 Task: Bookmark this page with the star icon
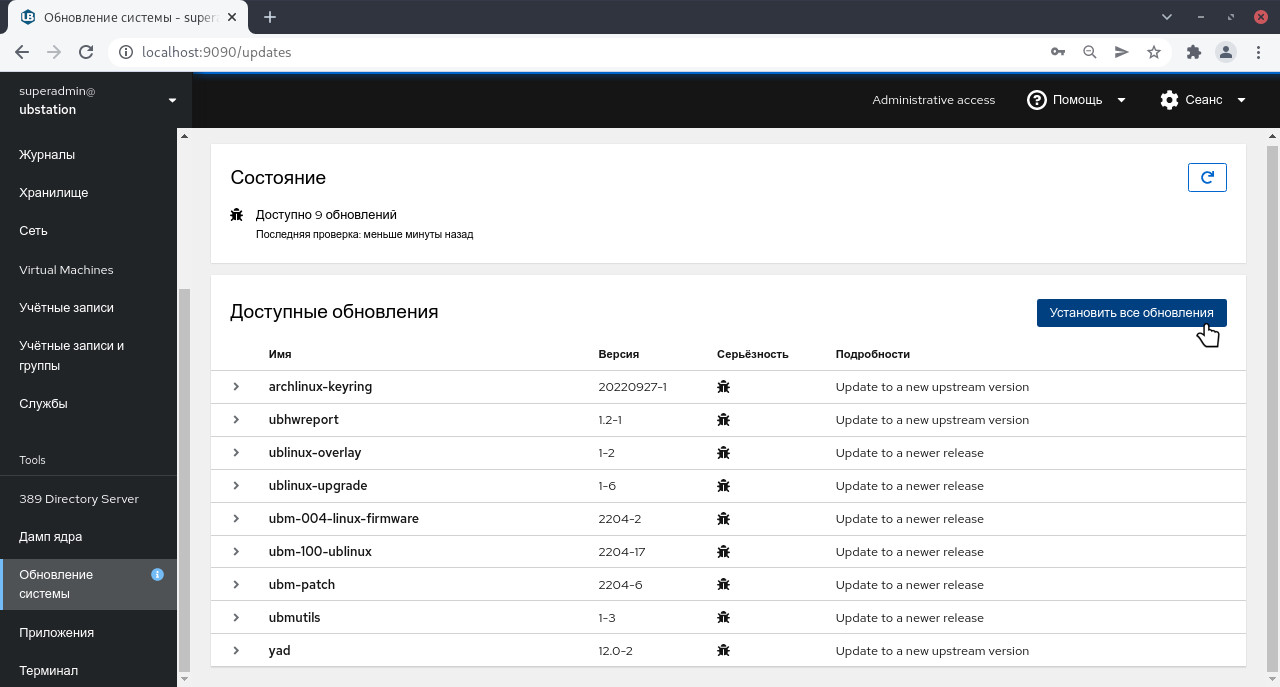tap(1153, 52)
